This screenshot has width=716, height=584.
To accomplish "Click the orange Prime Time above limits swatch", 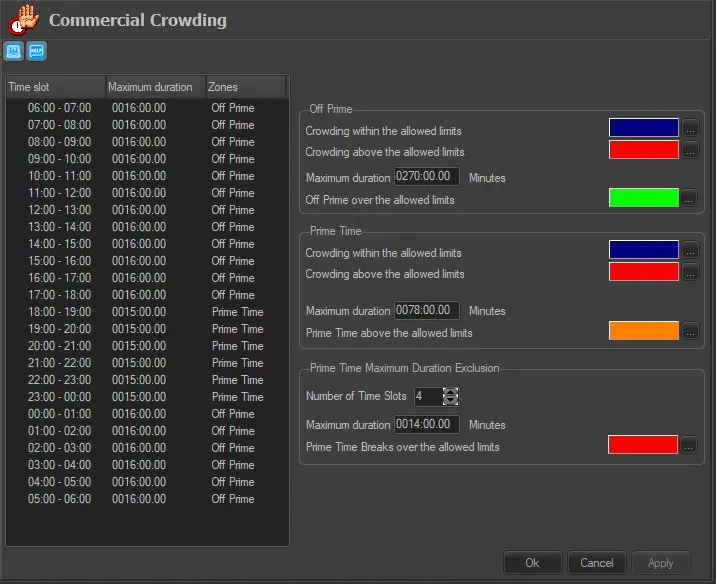I will coord(643,331).
